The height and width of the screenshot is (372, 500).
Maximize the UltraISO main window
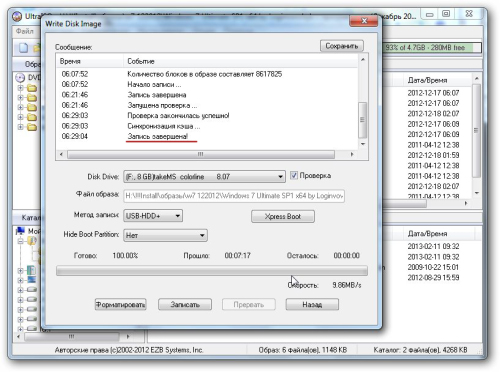click(x=446, y=14)
